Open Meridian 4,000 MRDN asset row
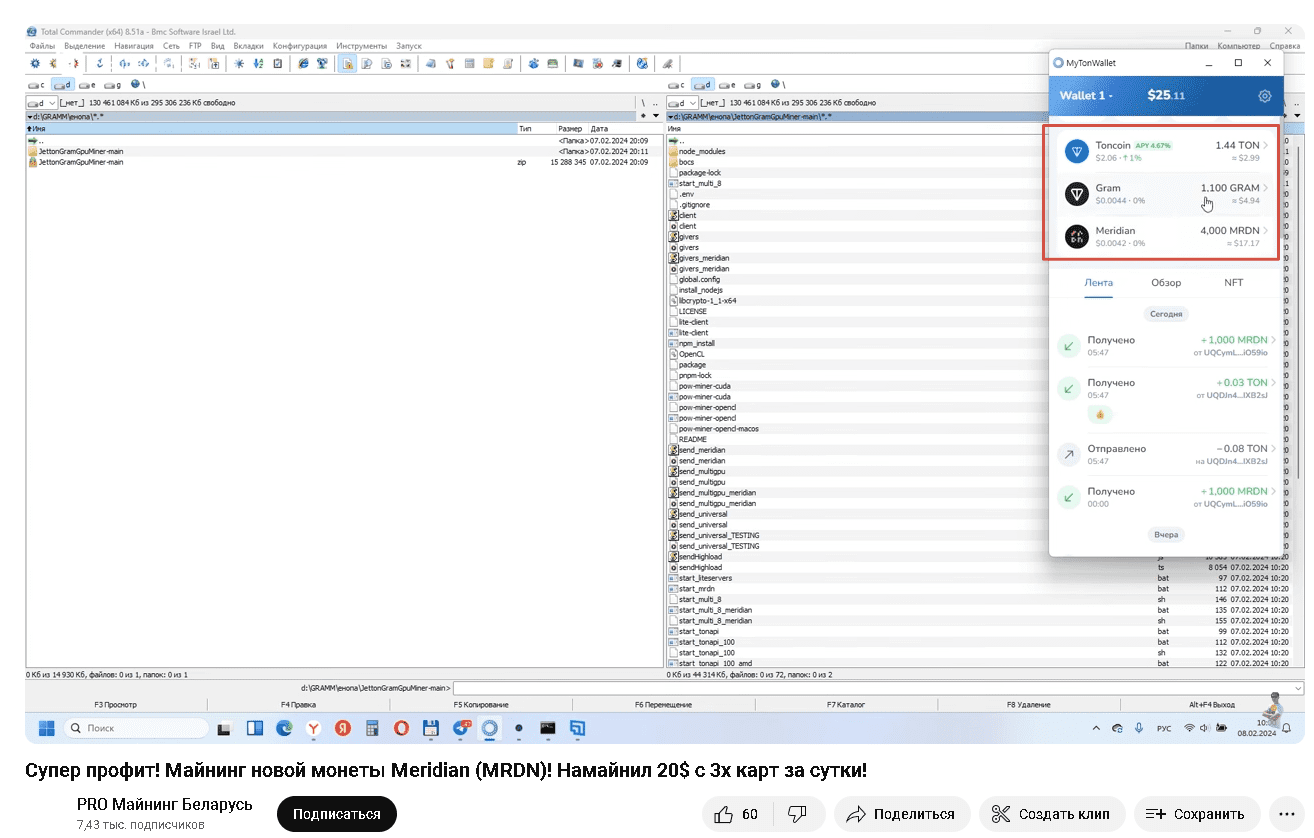The height and width of the screenshot is (838, 1314). pos(1165,236)
